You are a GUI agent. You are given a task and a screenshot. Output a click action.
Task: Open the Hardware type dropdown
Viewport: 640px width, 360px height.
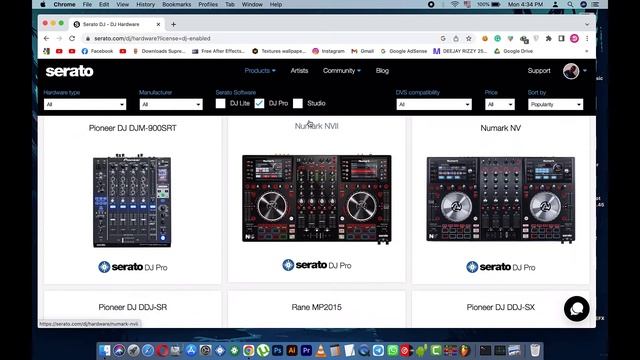click(x=85, y=104)
